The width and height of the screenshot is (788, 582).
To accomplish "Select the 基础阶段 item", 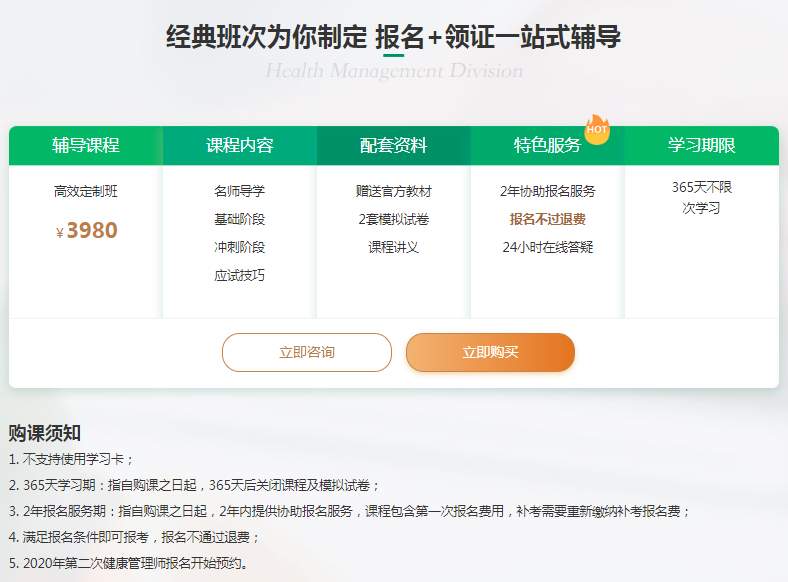I will click(240, 219).
